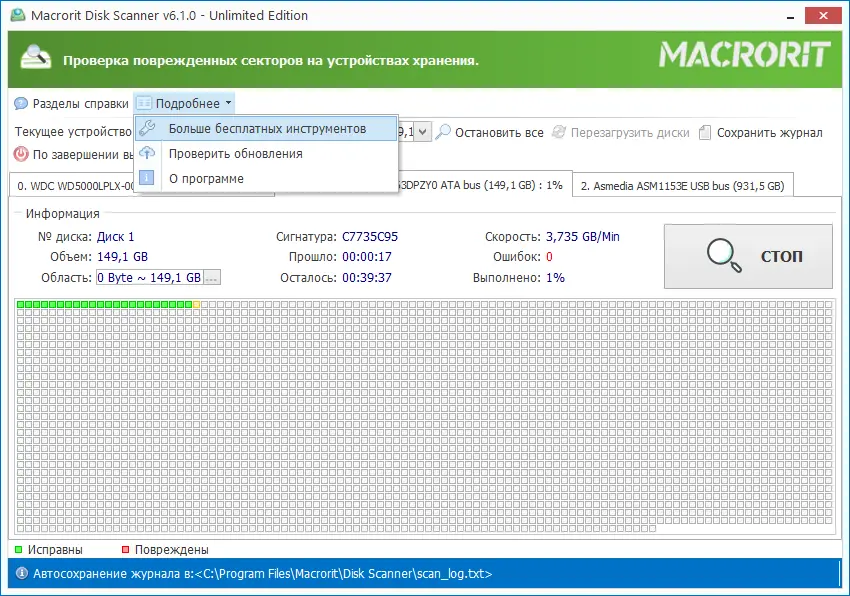Click the errors count value 0
Viewport: 850px width, 596px height.
[x=549, y=257]
